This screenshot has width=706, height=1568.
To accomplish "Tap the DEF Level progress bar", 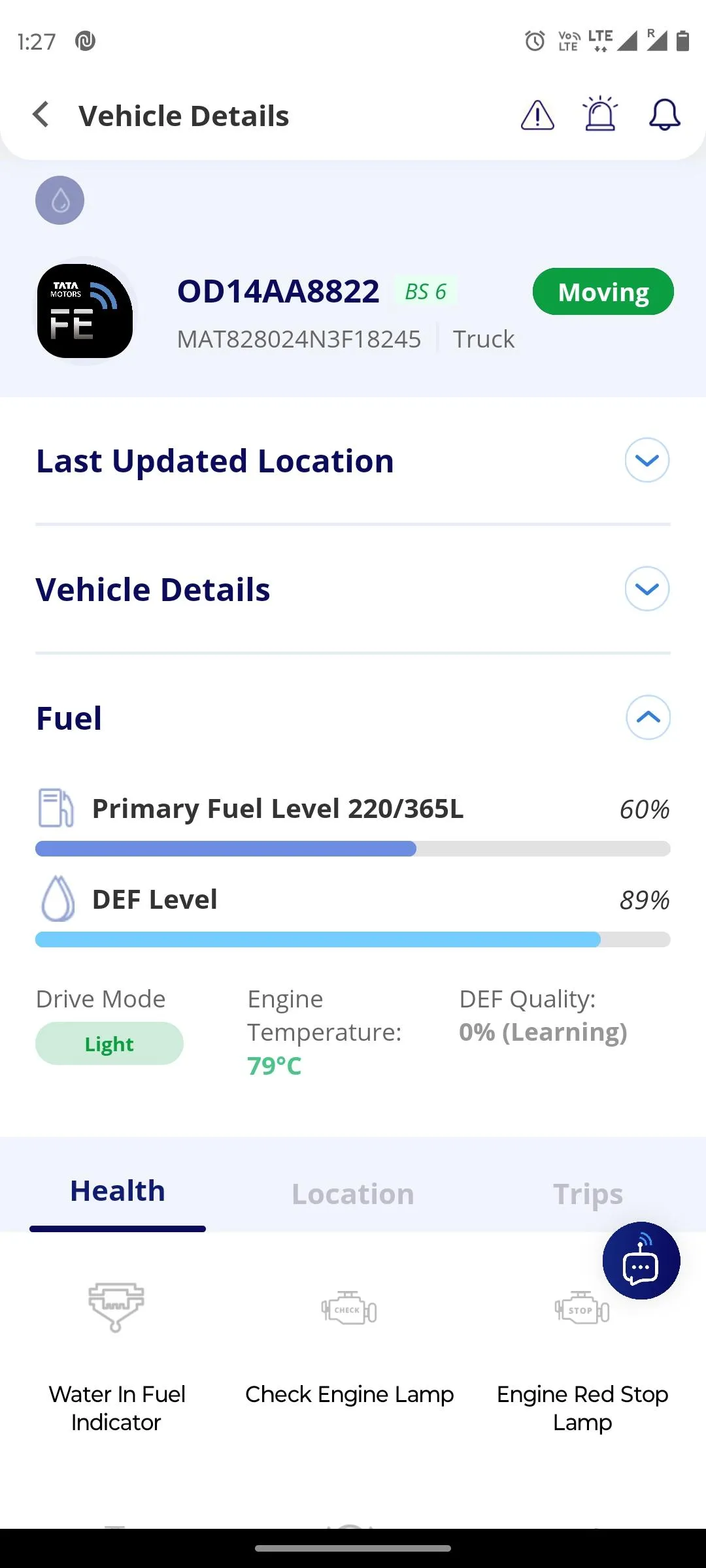I will point(353,939).
